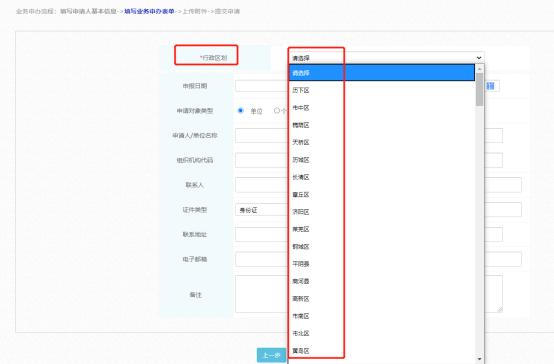Click 提交申请 step in breadcrumb
Screen dimensions: 554x364
pyautogui.click(x=228, y=11)
